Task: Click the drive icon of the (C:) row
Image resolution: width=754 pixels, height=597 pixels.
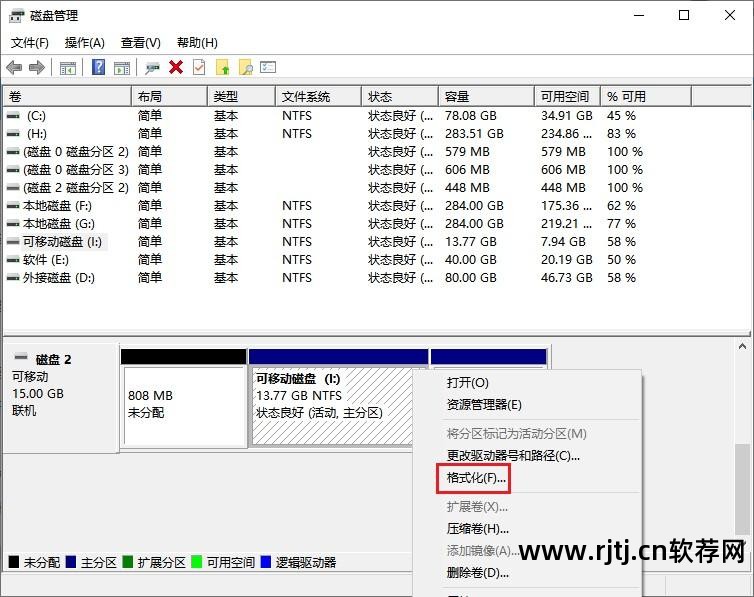Action: [13, 116]
